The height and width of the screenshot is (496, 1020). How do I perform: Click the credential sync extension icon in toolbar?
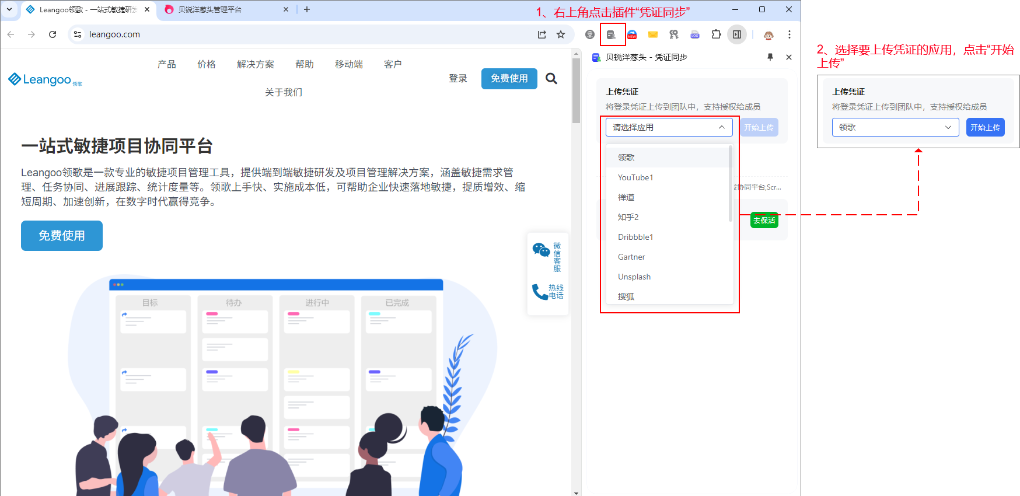[x=611, y=34]
